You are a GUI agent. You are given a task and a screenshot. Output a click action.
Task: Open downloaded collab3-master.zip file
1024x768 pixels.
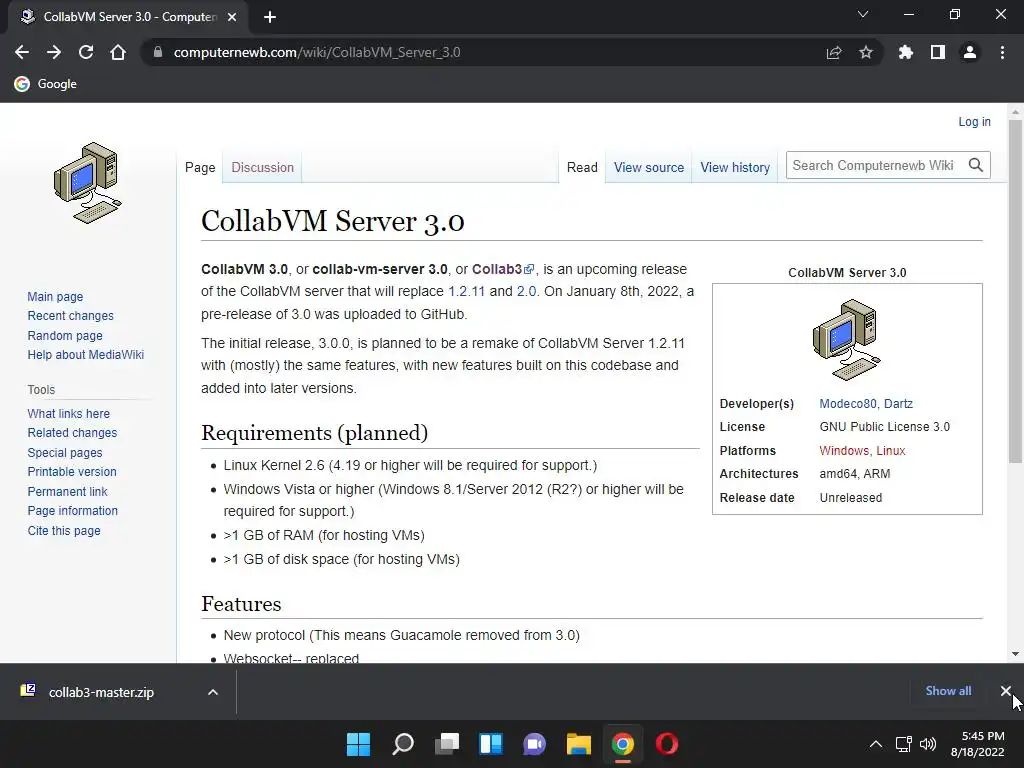pyautogui.click(x=101, y=692)
